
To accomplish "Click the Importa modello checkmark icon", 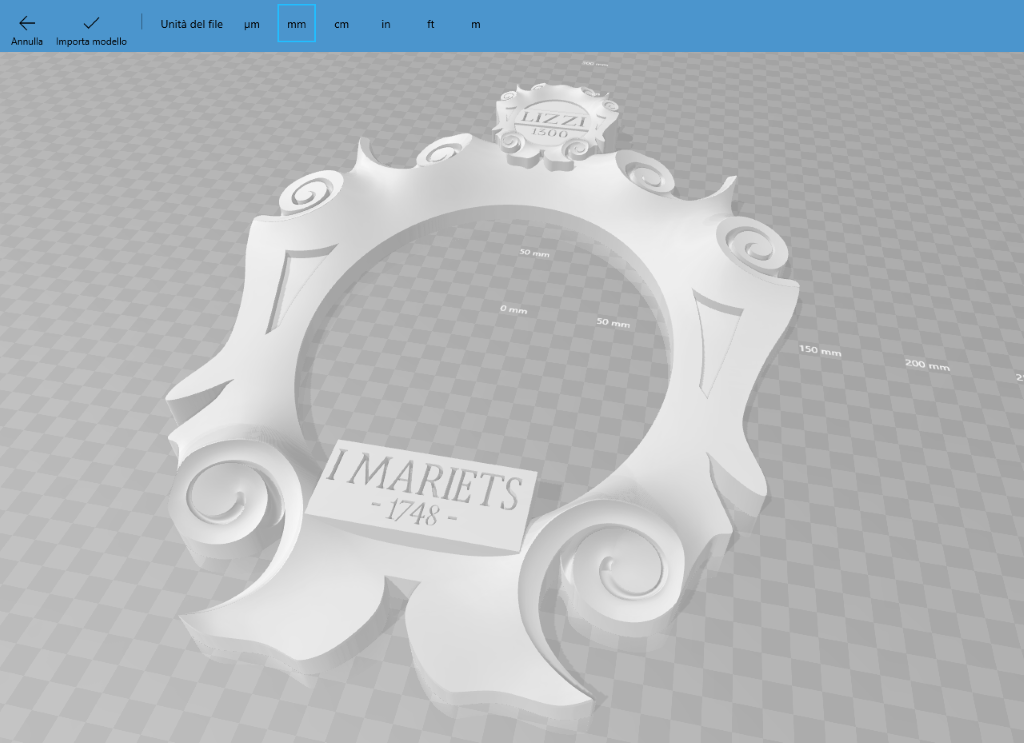I will 91,22.
